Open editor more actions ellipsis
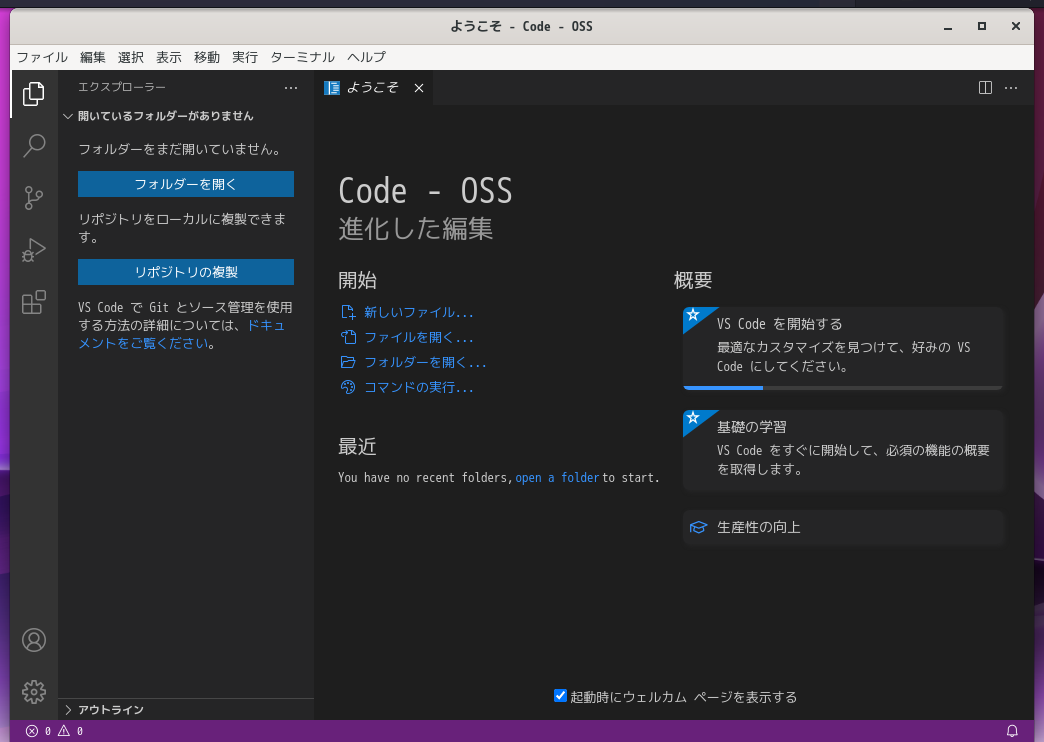1044x742 pixels. click(x=1011, y=88)
